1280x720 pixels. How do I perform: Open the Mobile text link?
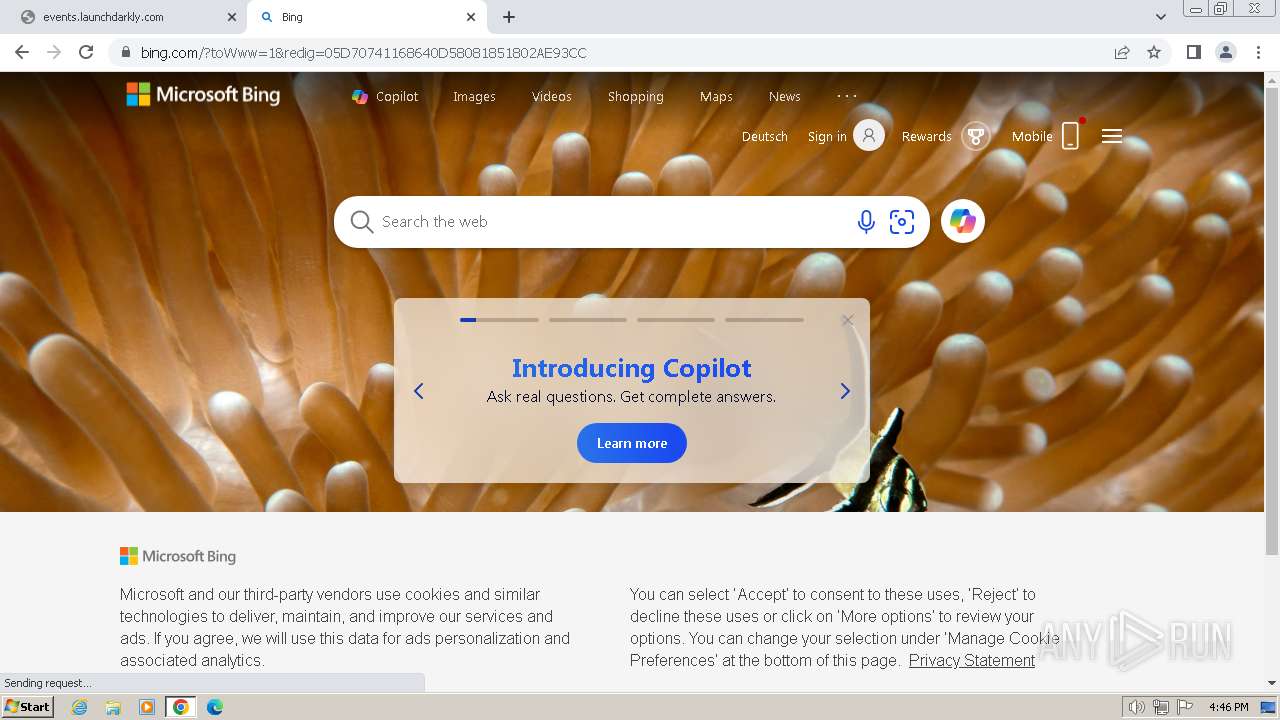pyautogui.click(x=1032, y=137)
